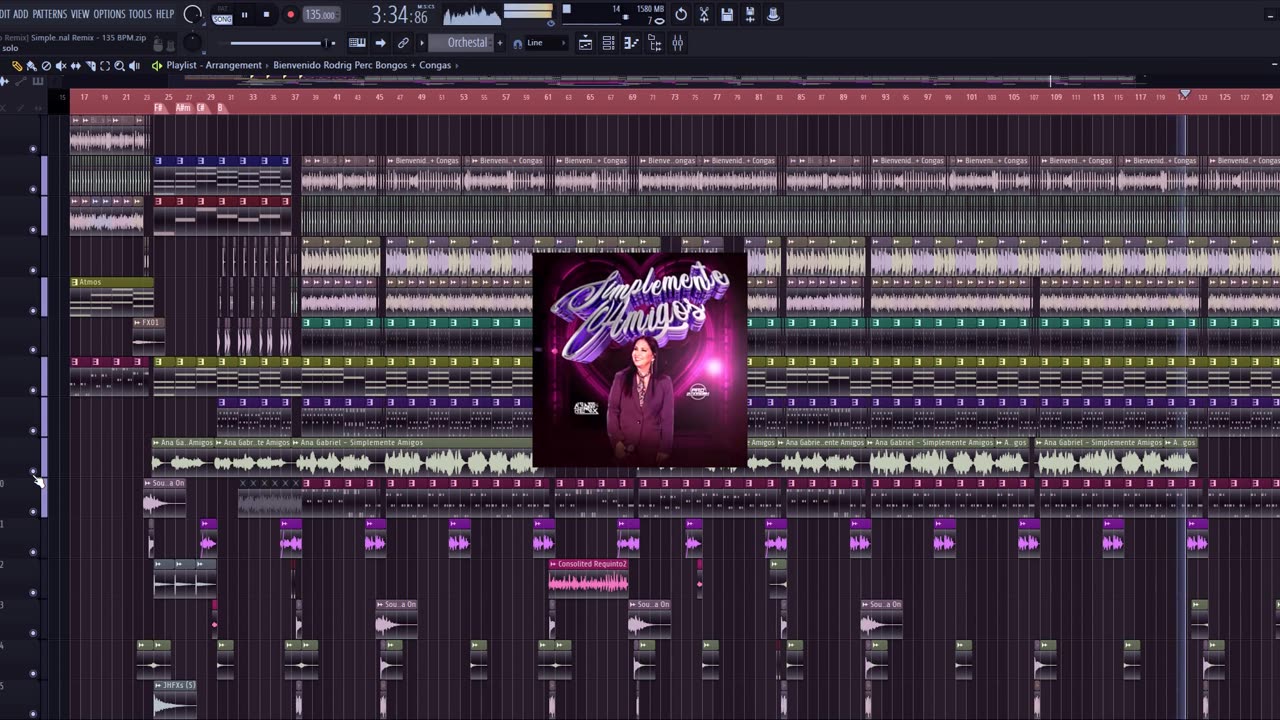Click the 135 BPM tempo field
1280x720 pixels.
click(x=320, y=15)
